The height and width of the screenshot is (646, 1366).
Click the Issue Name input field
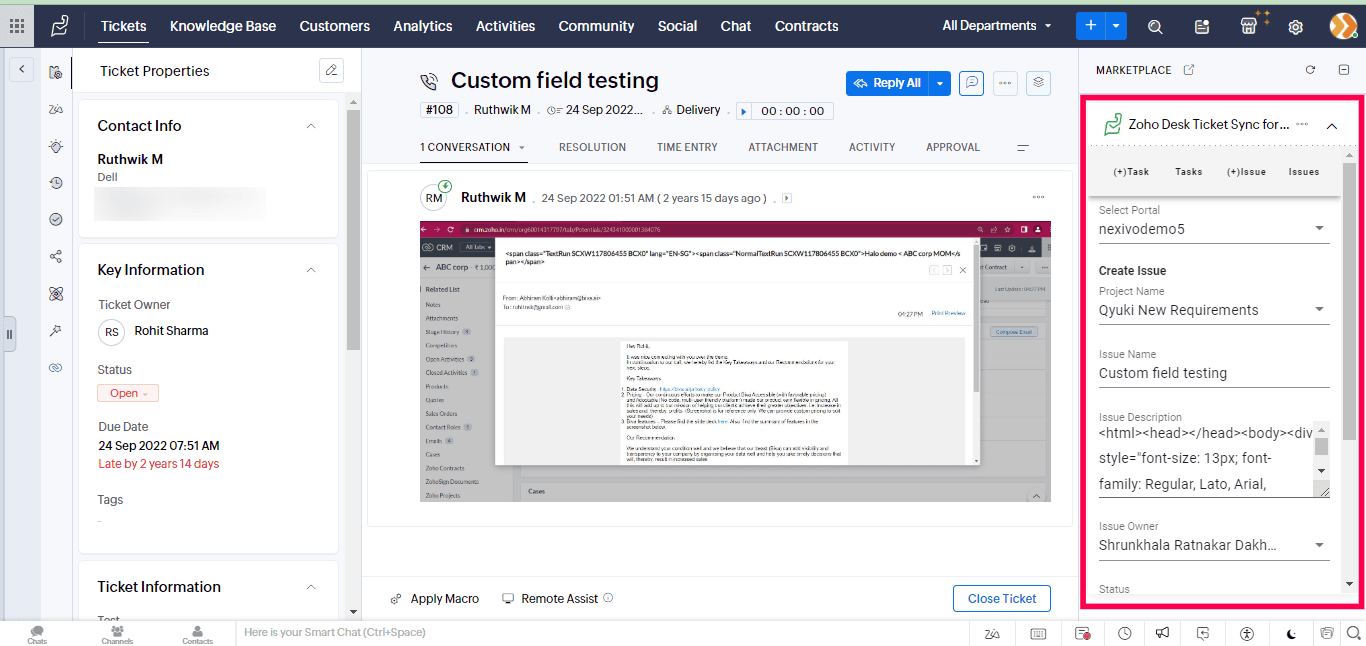pos(1214,373)
